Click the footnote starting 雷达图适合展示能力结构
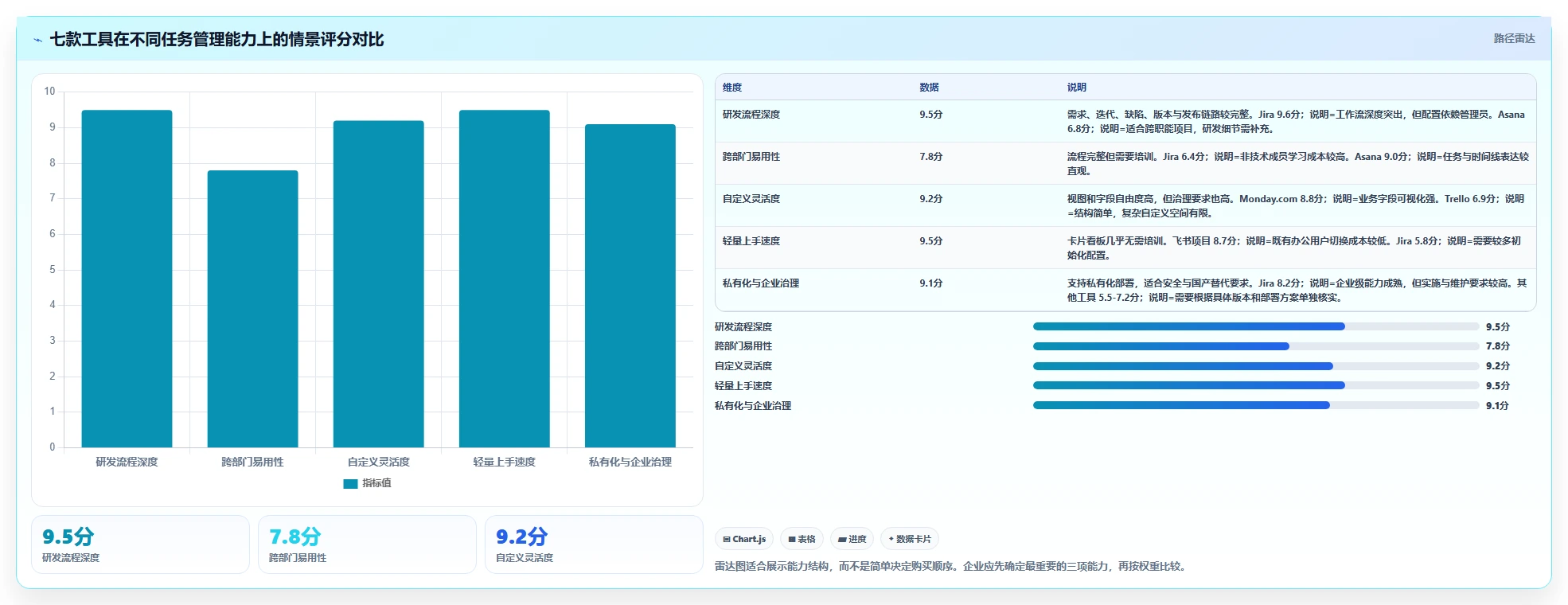This screenshot has width=1568, height=605. (952, 567)
